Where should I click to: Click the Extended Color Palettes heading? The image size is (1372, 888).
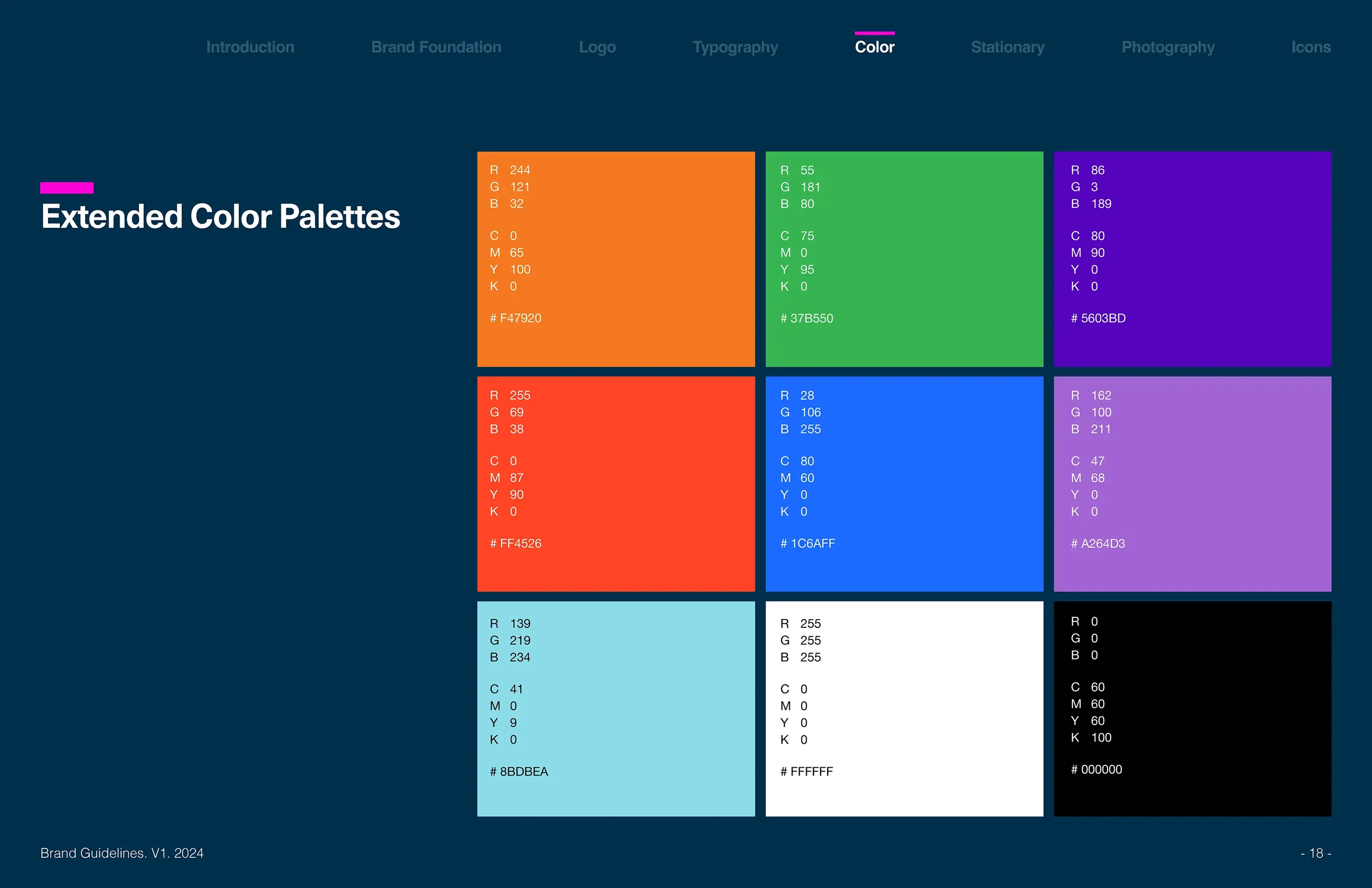220,217
